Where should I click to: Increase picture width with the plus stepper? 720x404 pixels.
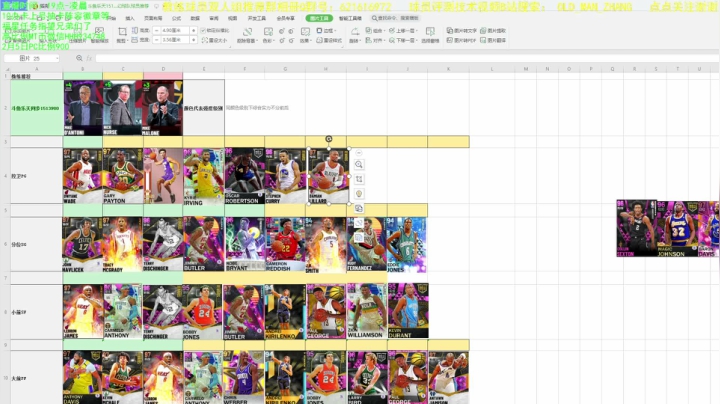coord(193,40)
